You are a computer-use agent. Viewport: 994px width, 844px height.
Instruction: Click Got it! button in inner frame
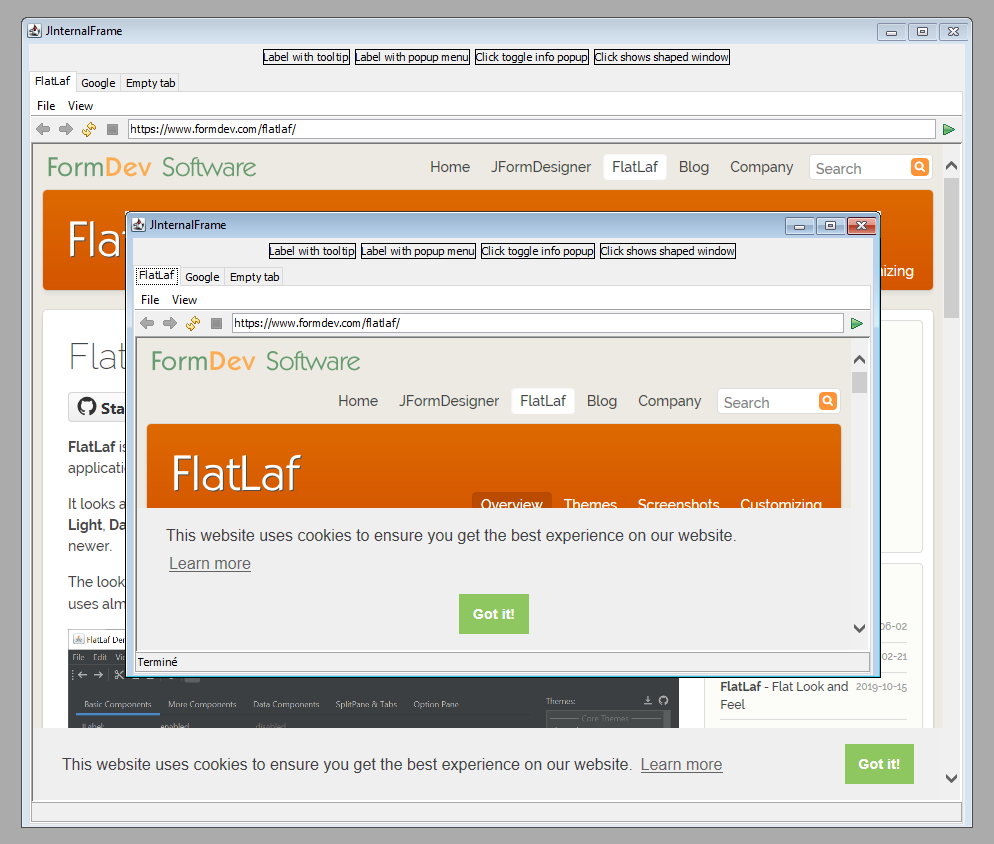pos(494,614)
